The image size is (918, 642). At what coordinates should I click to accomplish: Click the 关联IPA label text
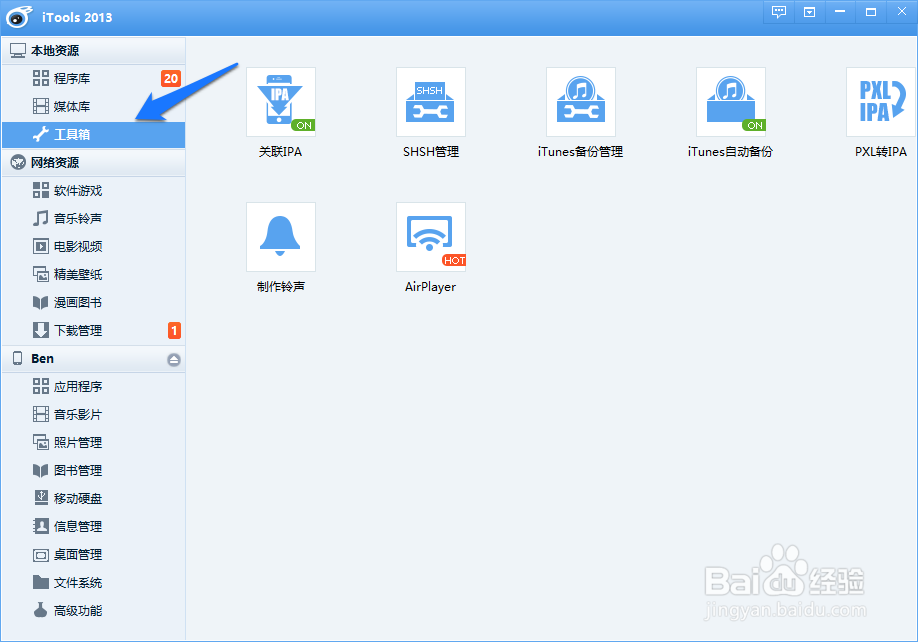280,152
